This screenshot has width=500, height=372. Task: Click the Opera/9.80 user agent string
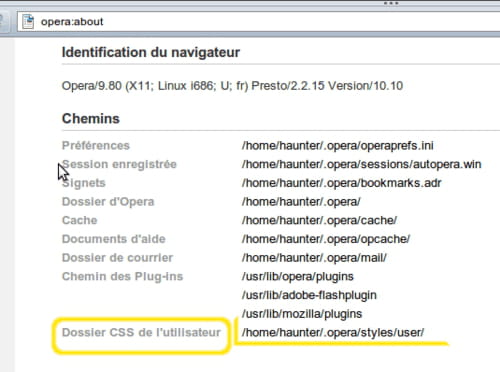pyautogui.click(x=232, y=86)
